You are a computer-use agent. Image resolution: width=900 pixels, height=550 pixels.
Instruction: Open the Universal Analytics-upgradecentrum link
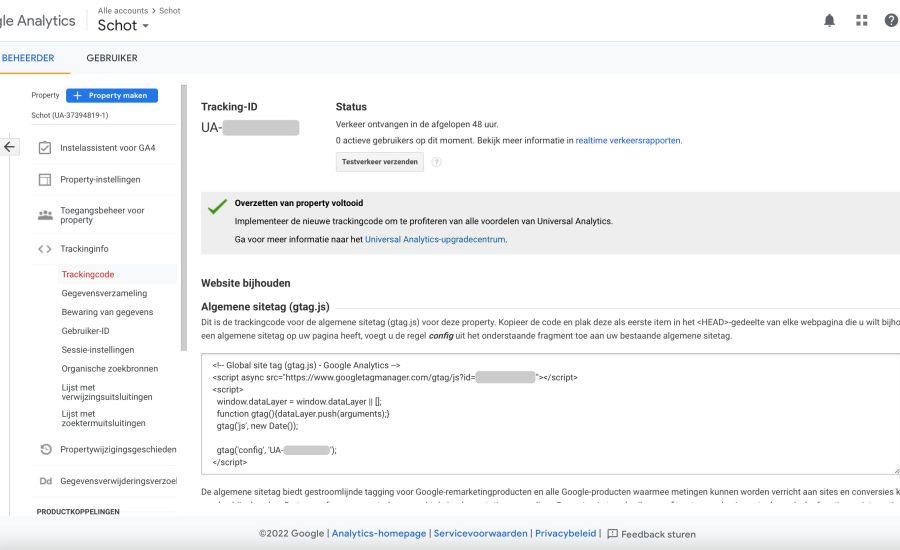(x=435, y=240)
